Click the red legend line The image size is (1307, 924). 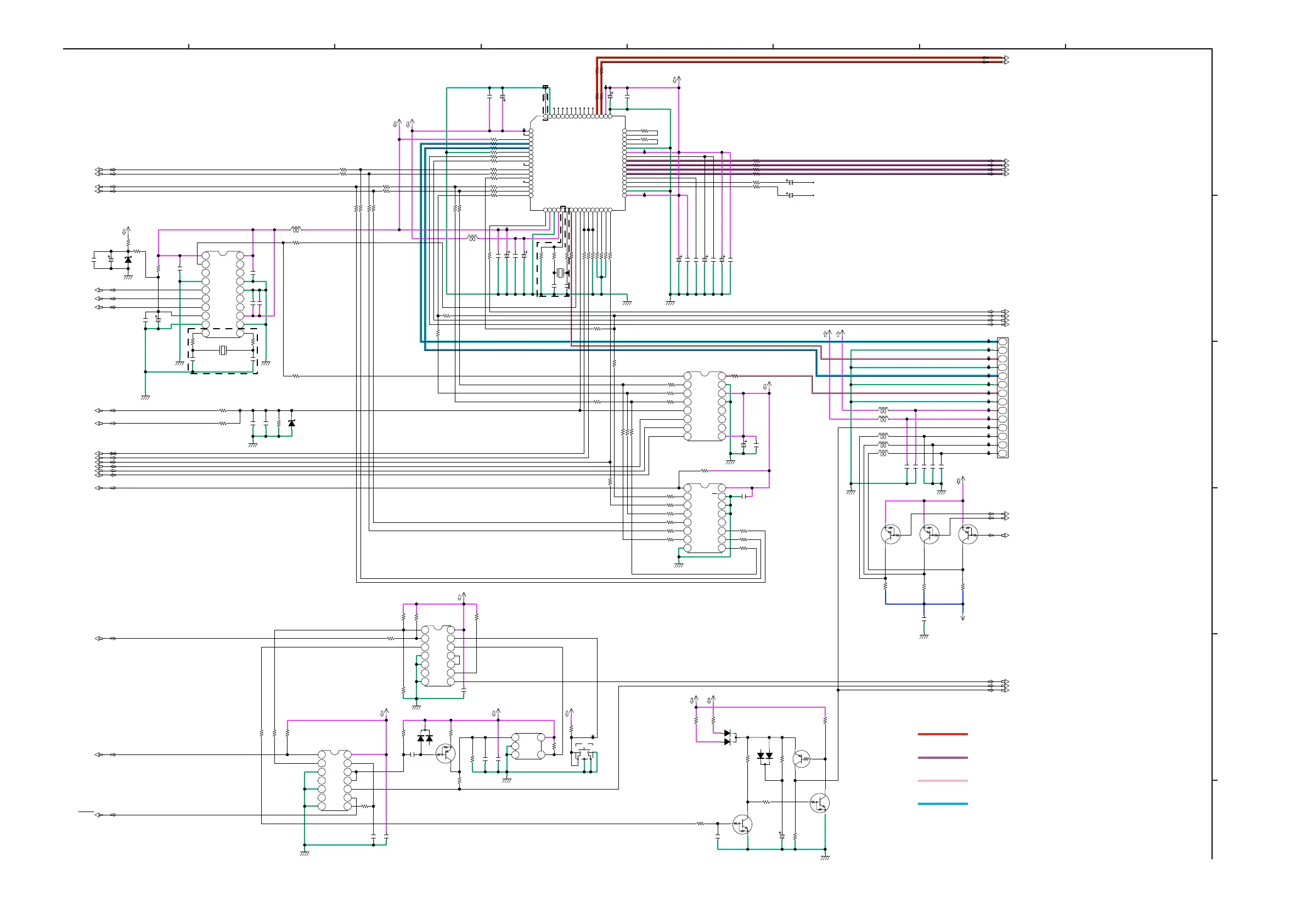tap(942, 734)
